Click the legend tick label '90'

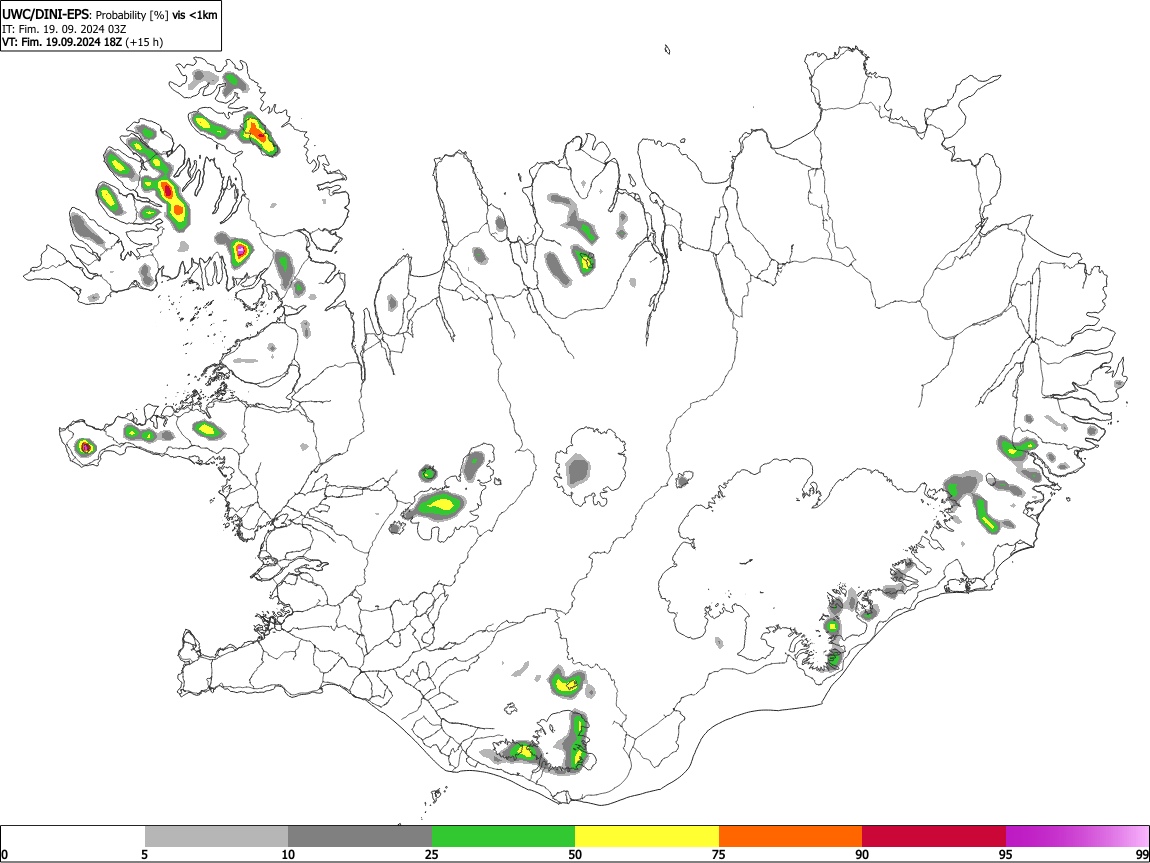click(862, 854)
